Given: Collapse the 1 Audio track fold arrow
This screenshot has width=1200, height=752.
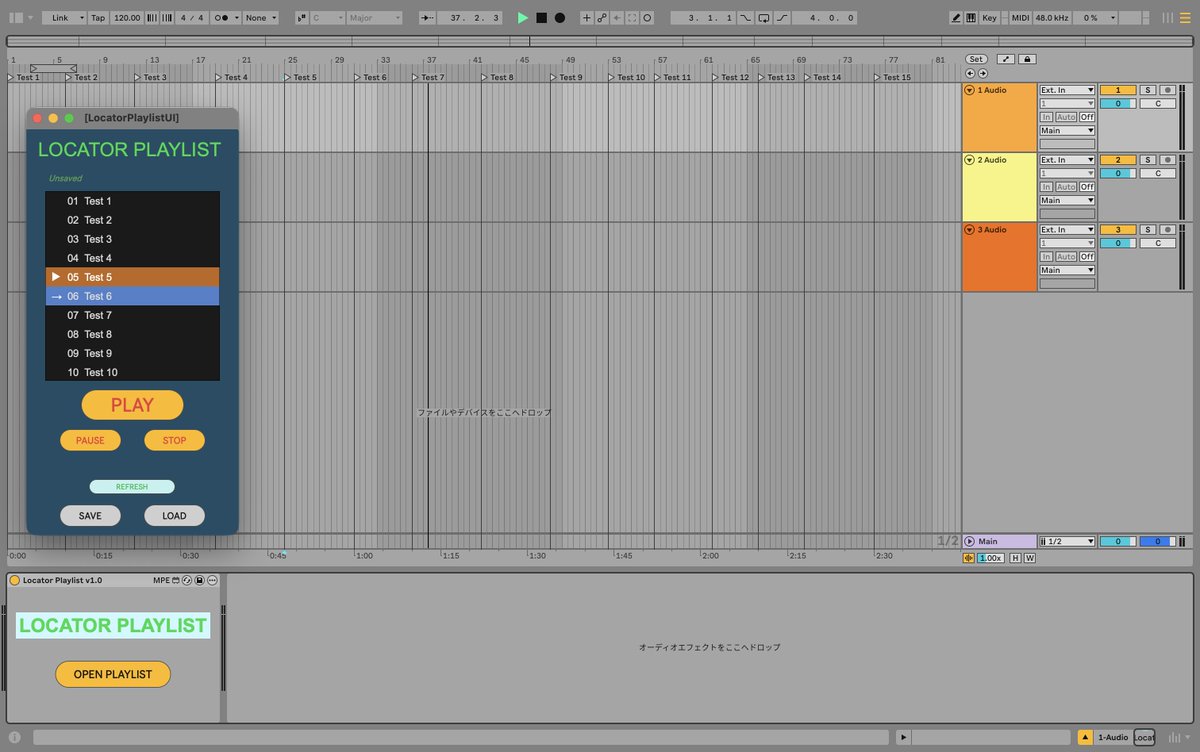Looking at the screenshot, I should click(x=970, y=90).
